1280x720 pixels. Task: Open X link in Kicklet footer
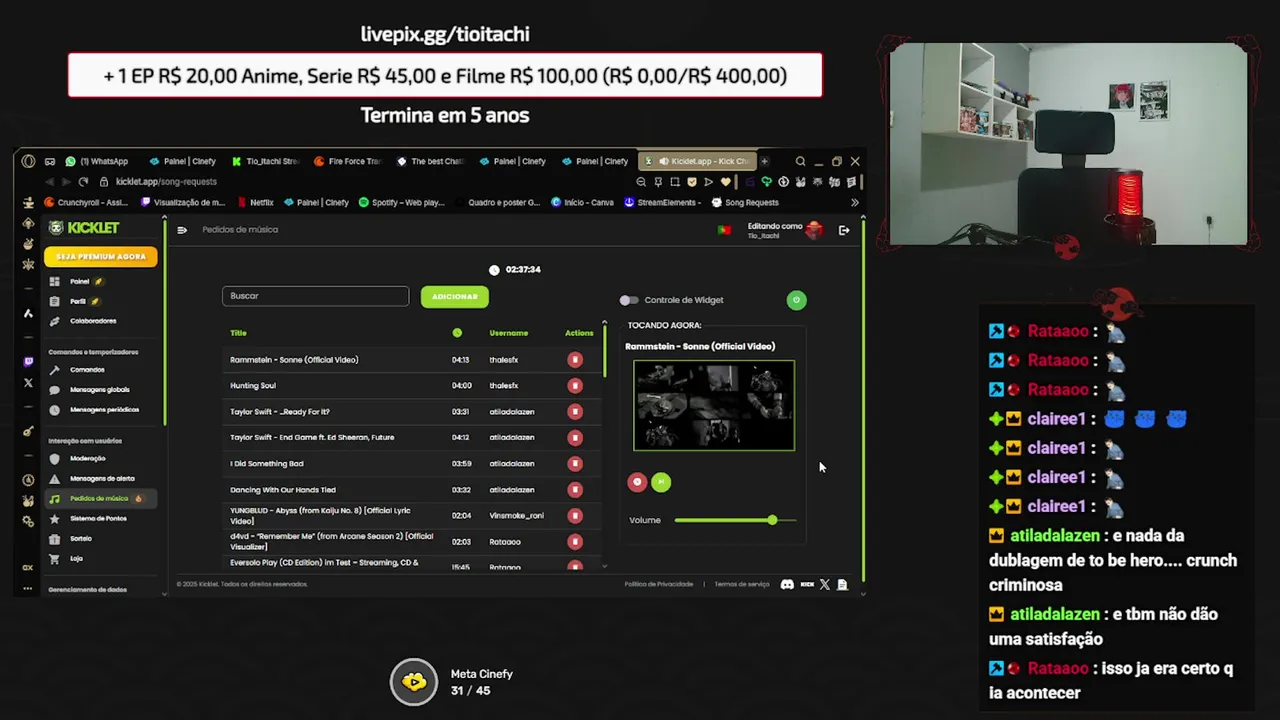click(x=824, y=584)
